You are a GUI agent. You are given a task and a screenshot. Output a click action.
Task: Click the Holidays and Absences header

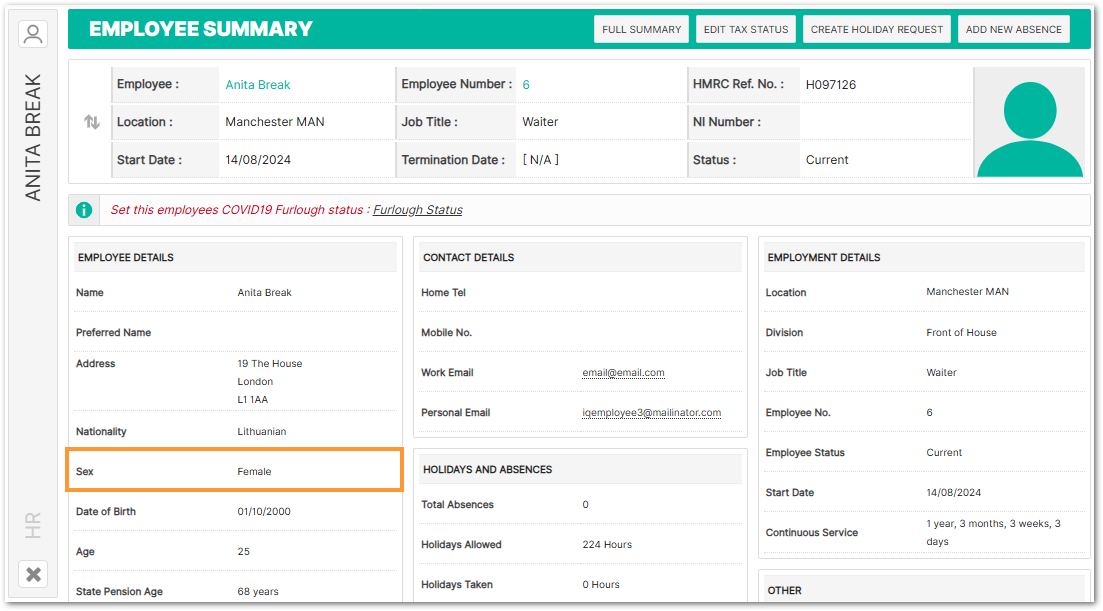coord(487,470)
